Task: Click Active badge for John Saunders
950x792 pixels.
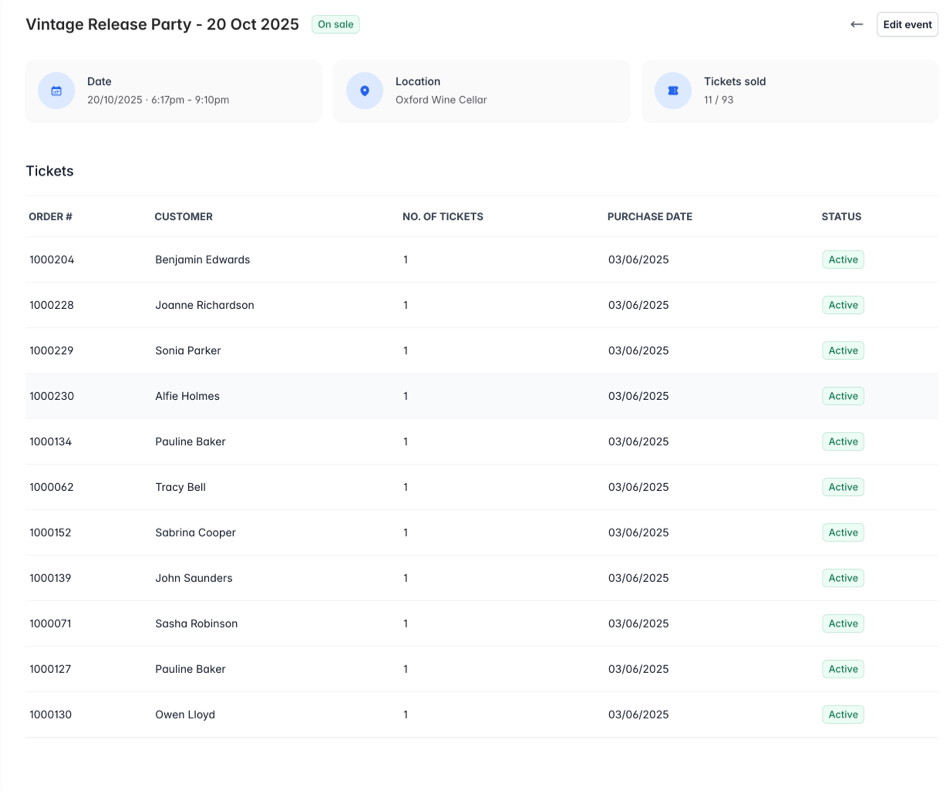Action: tap(843, 577)
